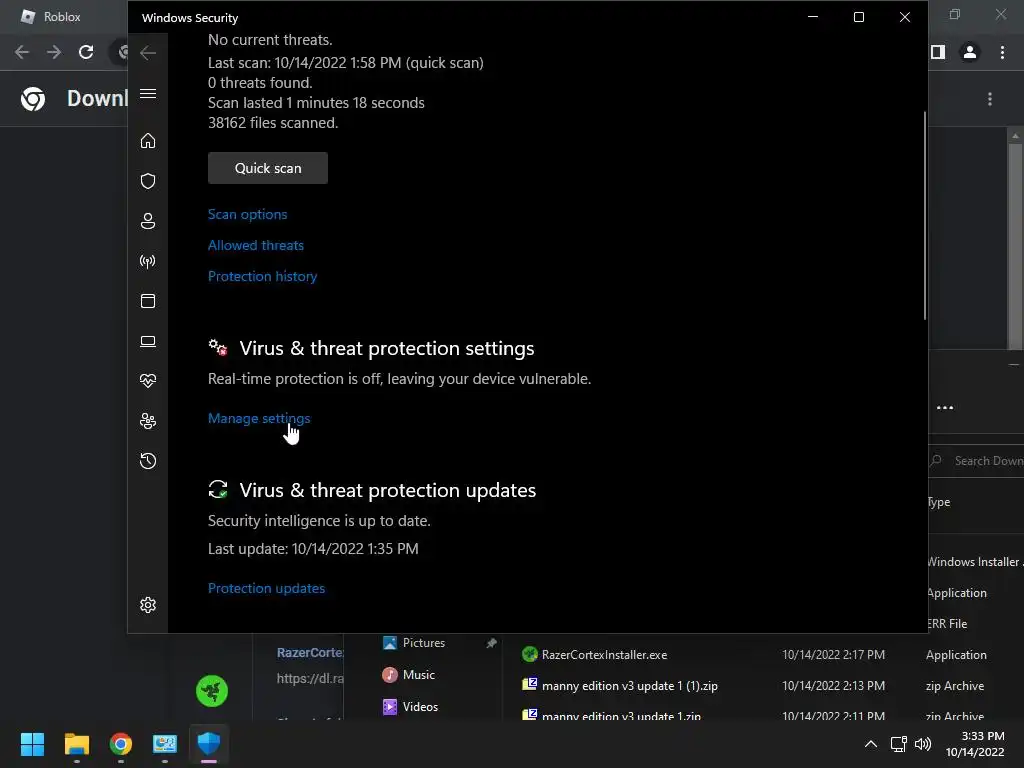This screenshot has width=1024, height=768.
Task: Go forward in Chrome browser
Action: tap(54, 52)
